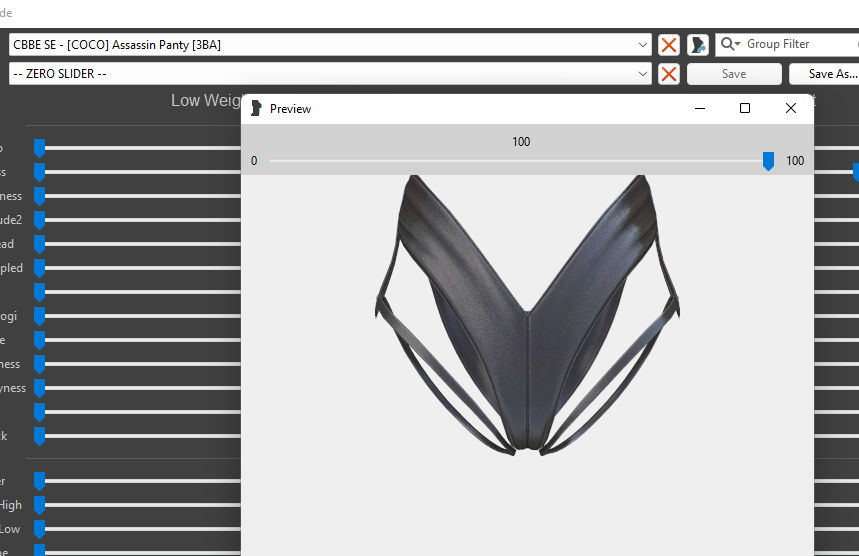Minimize the Preview window
This screenshot has height=556, width=859.
point(699,108)
